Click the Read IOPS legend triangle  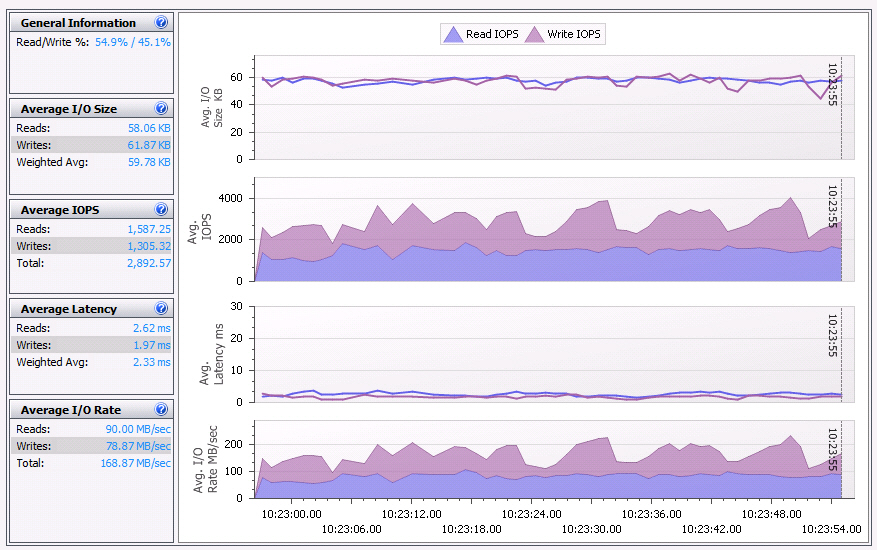click(453, 35)
